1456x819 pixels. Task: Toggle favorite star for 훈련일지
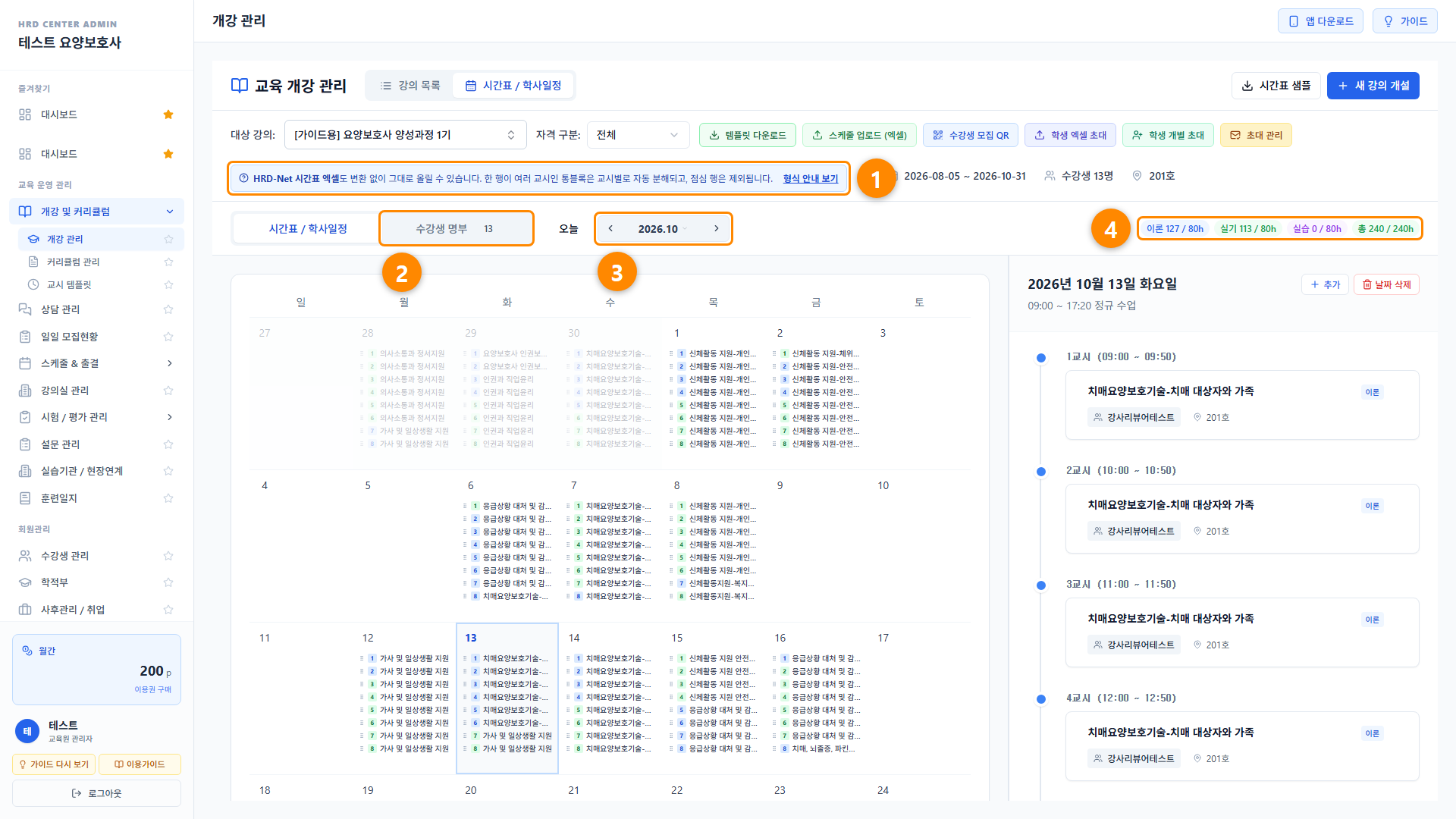point(168,498)
